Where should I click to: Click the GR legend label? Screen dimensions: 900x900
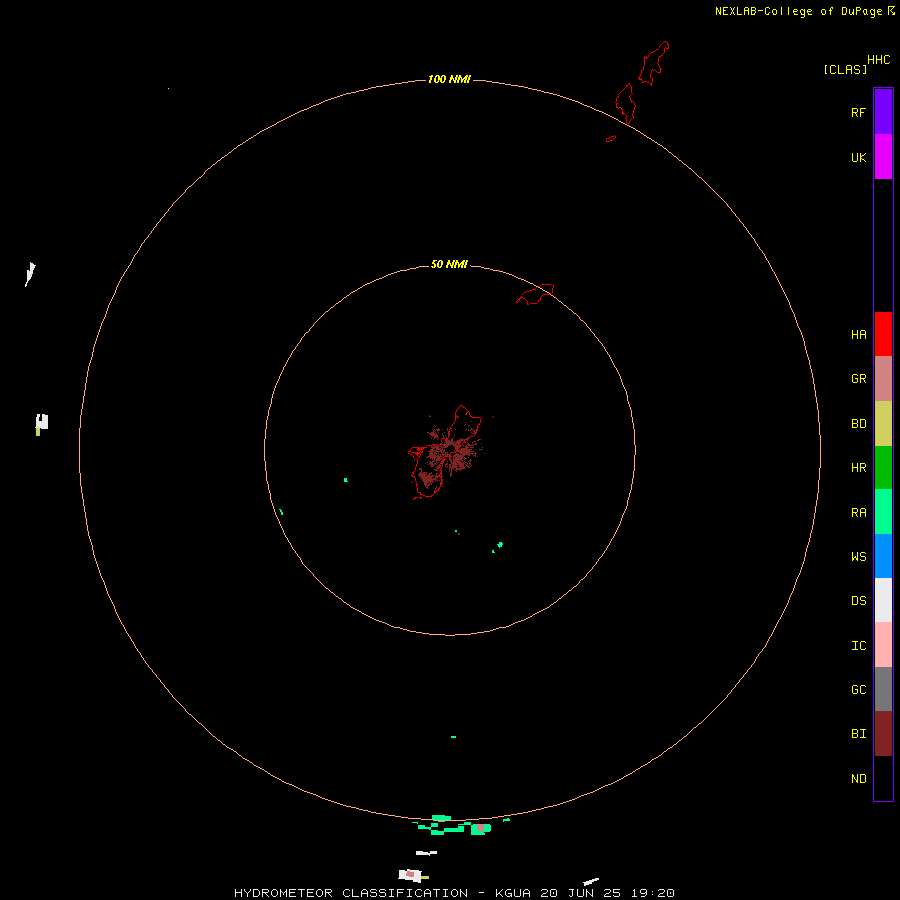pos(858,379)
